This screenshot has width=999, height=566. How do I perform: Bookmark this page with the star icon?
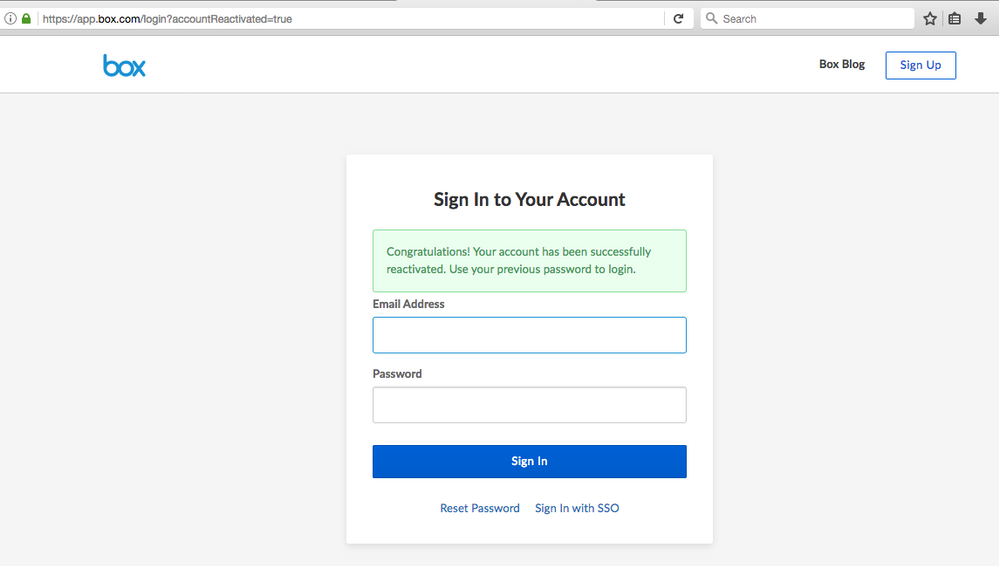coord(930,19)
